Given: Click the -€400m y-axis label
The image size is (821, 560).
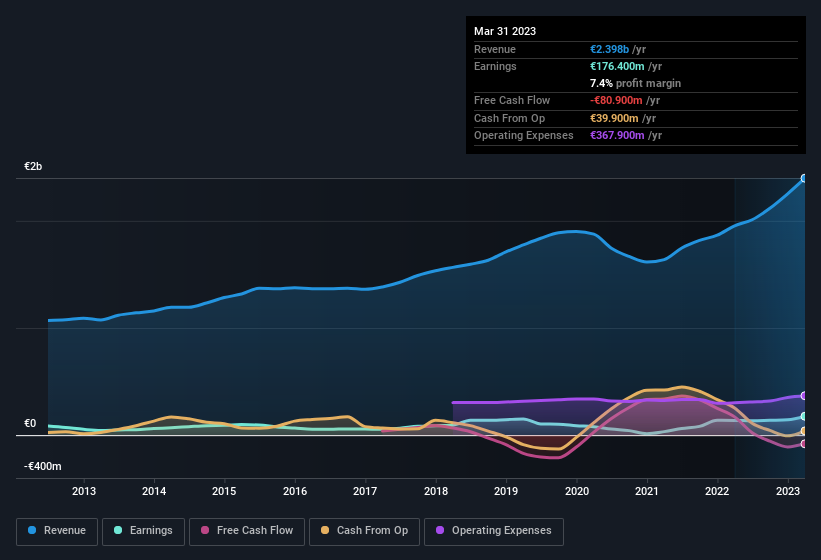Looking at the screenshot, I should pos(42,466).
